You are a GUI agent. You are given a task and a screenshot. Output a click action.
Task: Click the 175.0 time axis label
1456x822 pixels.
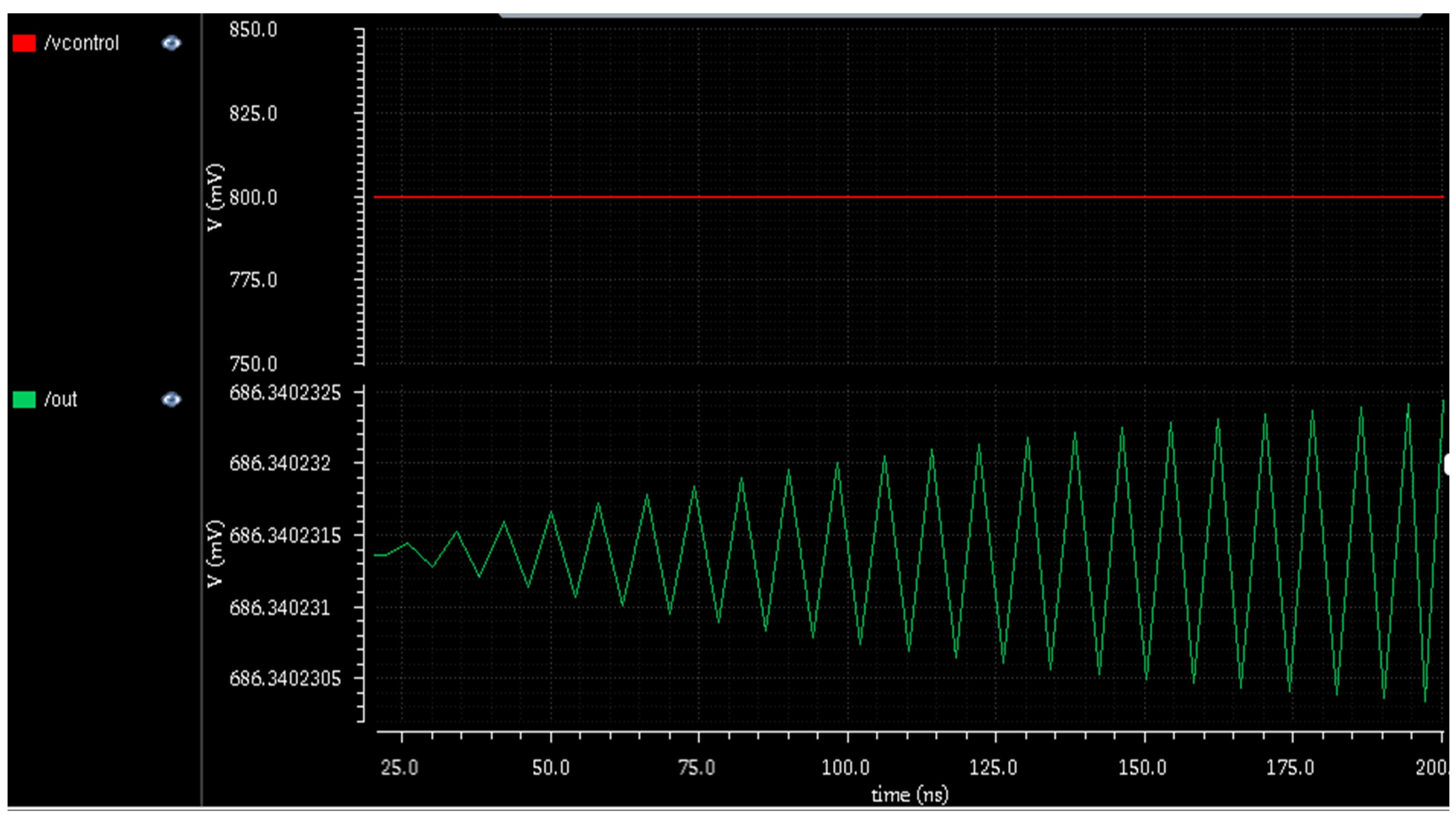tap(1290, 768)
